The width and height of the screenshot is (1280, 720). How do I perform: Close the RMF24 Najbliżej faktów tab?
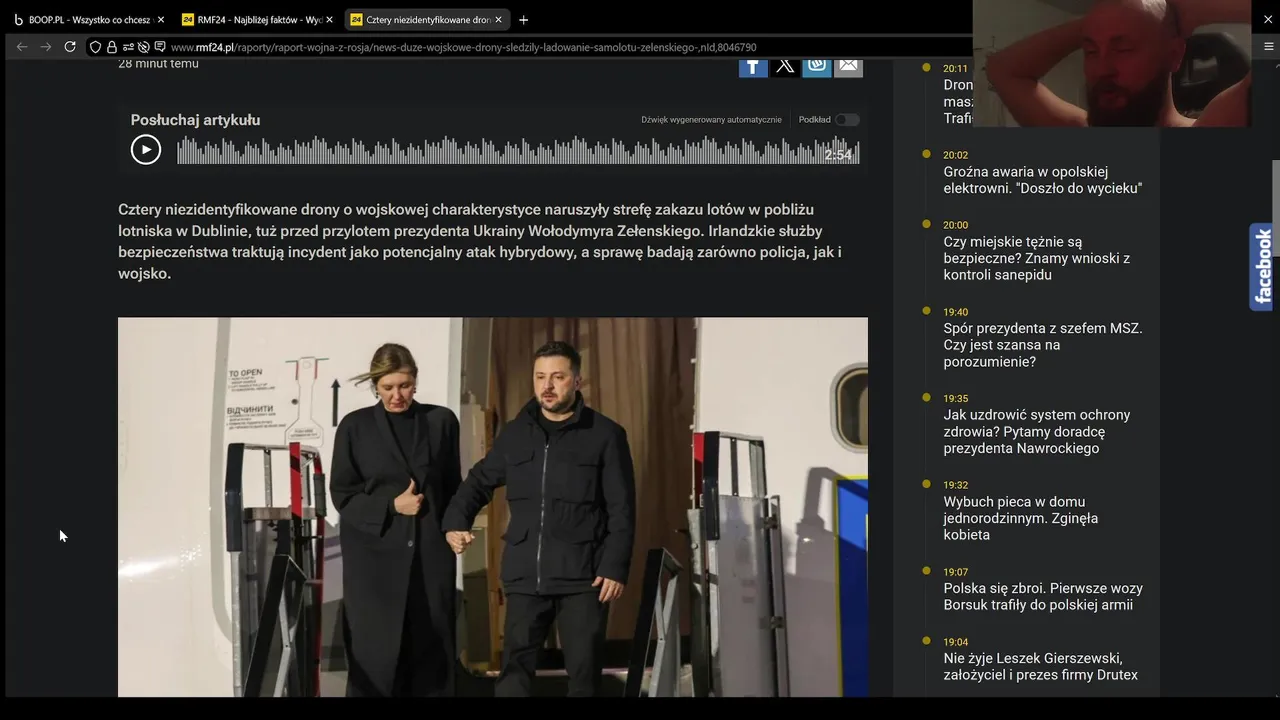click(x=329, y=20)
